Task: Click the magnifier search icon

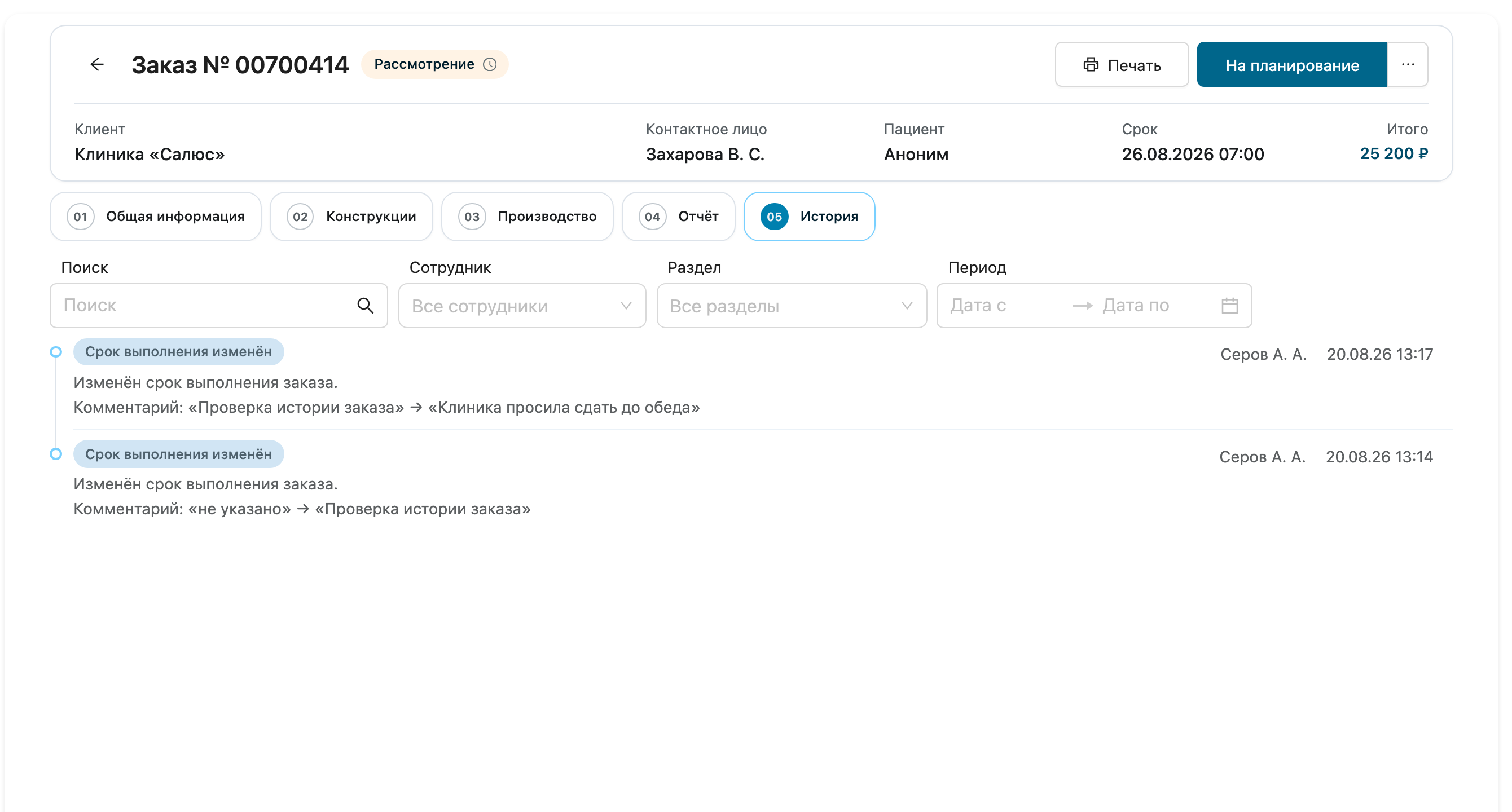Action: point(365,305)
